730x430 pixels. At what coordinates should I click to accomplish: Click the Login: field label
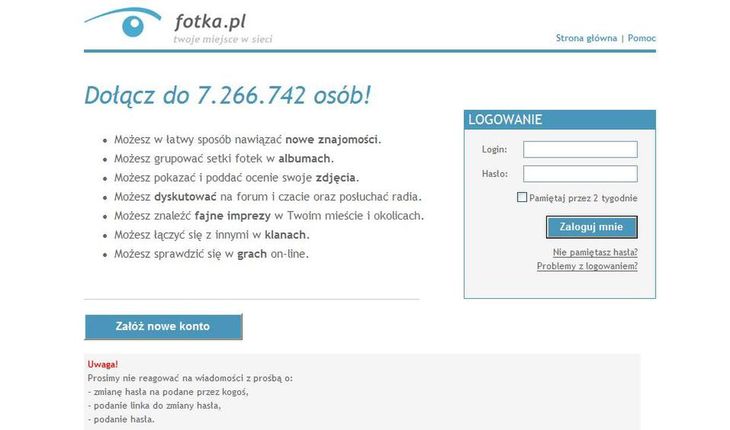coord(494,149)
